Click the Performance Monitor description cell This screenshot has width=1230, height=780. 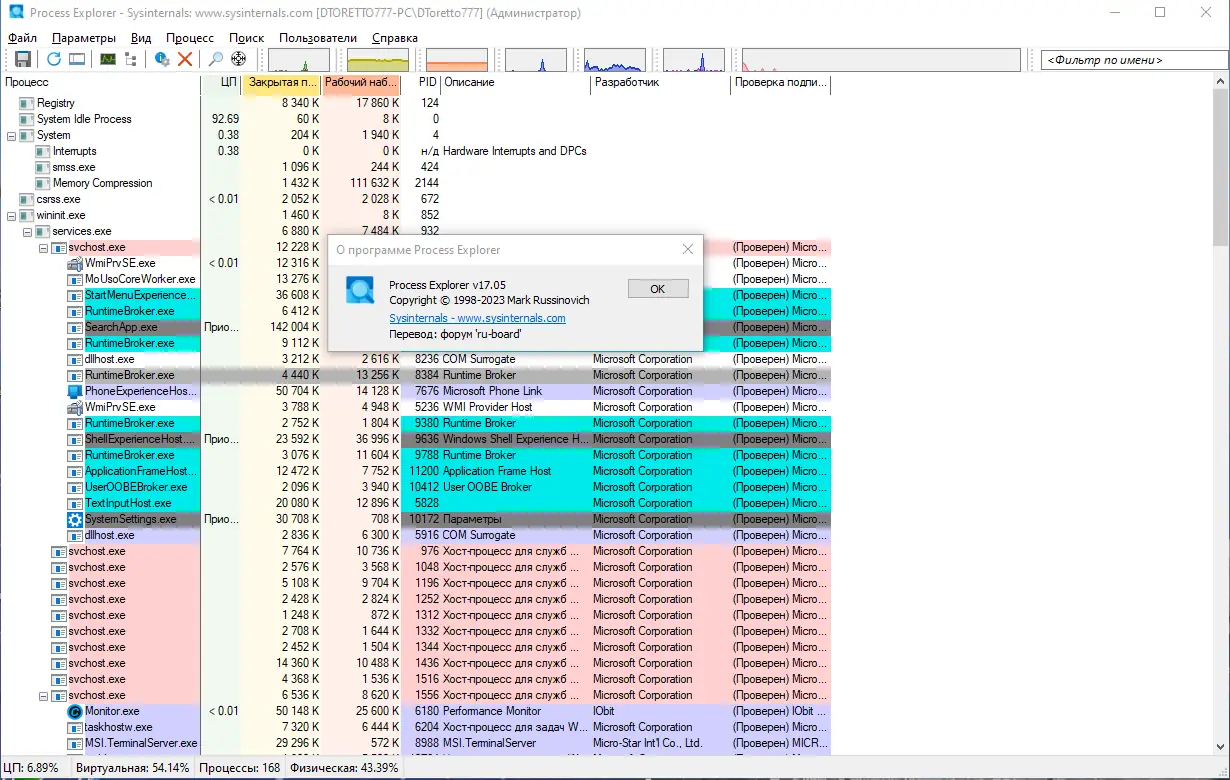pyautogui.click(x=492, y=711)
